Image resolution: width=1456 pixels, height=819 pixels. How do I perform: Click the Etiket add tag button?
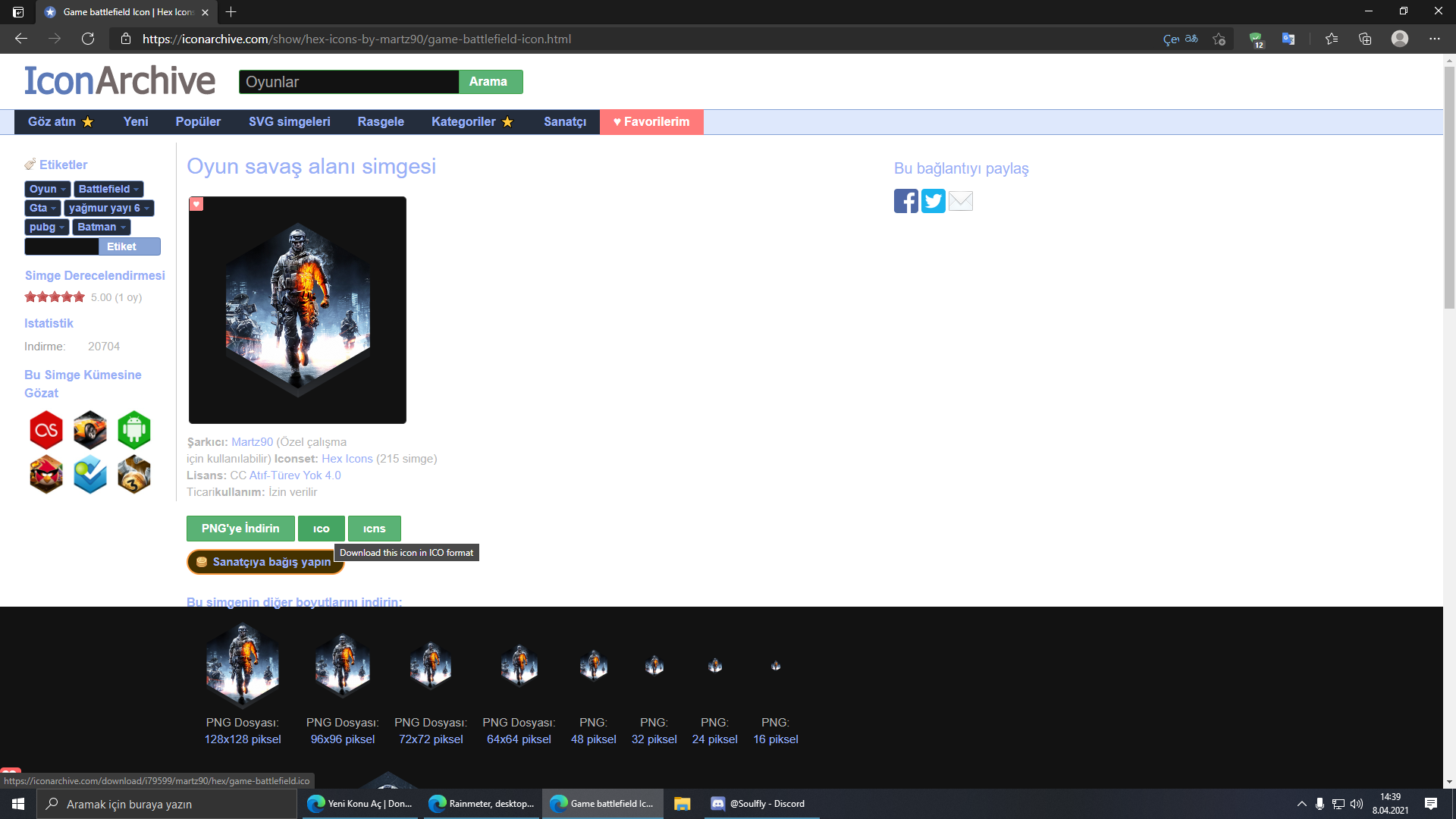(130, 246)
